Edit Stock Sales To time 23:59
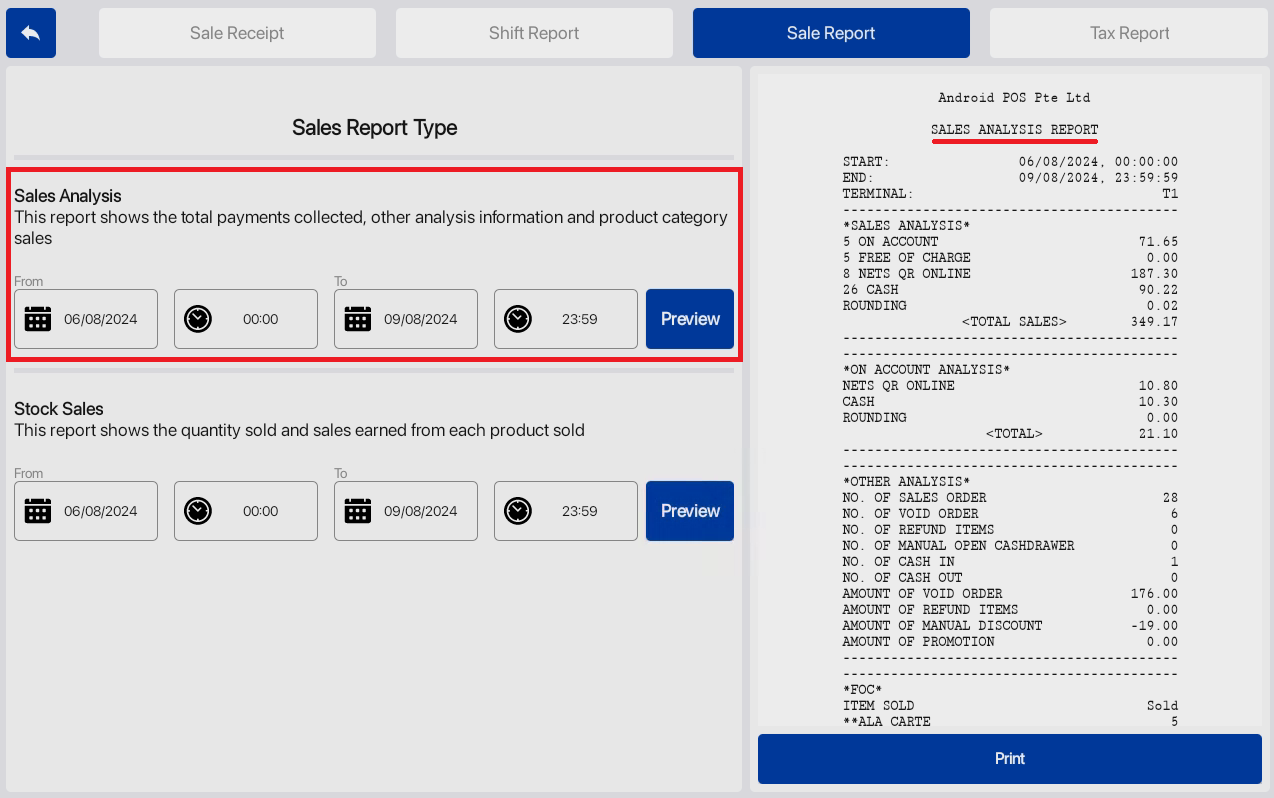Screen dimensions: 1274x798 coord(566,511)
